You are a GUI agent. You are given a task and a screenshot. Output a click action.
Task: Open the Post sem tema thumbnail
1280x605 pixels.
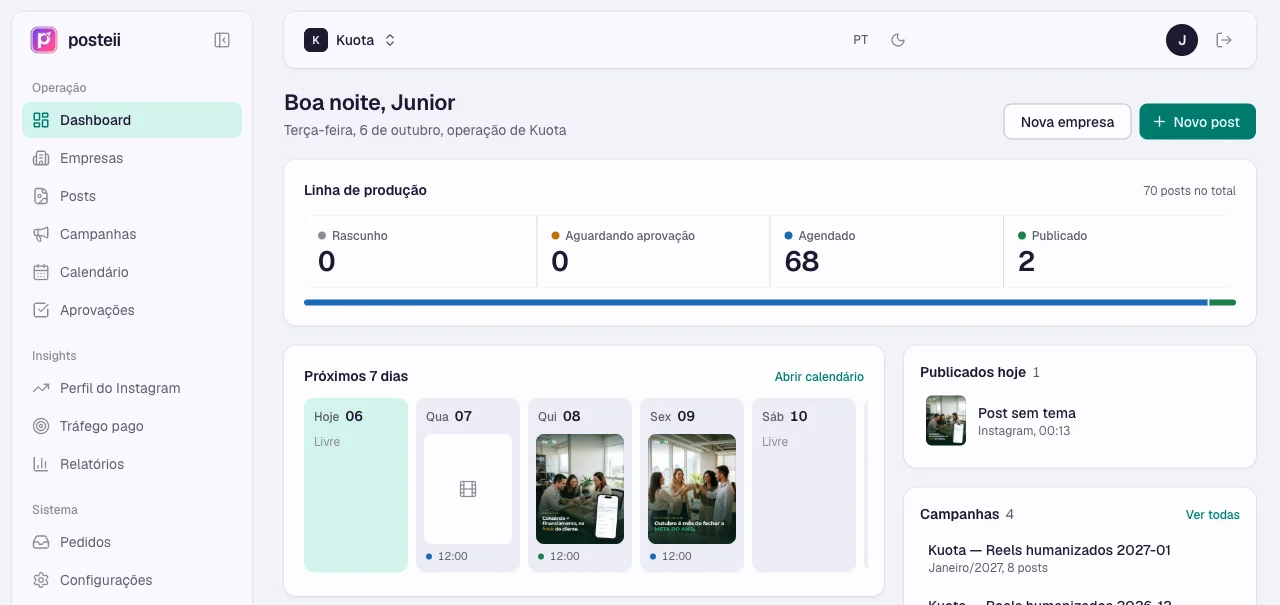coord(946,420)
